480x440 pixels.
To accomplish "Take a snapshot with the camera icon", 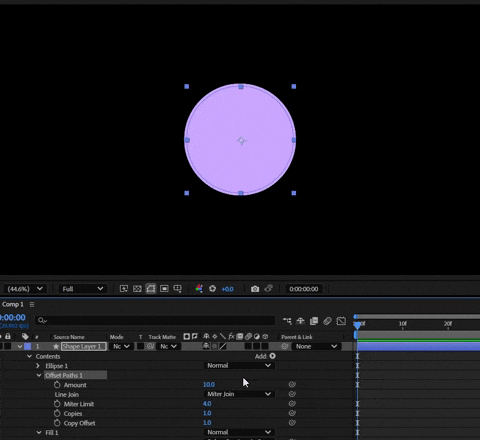I will tap(255, 289).
